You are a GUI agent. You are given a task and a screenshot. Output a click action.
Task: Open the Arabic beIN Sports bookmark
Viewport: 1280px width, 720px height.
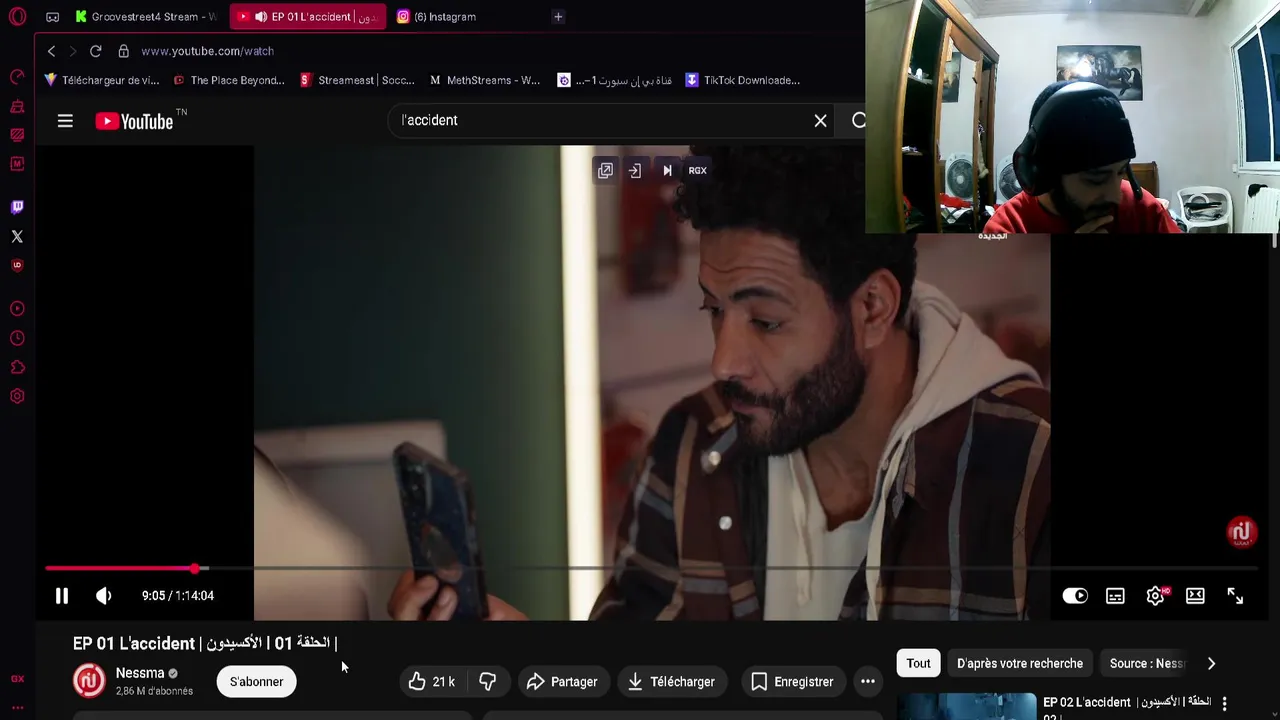[x=615, y=80]
